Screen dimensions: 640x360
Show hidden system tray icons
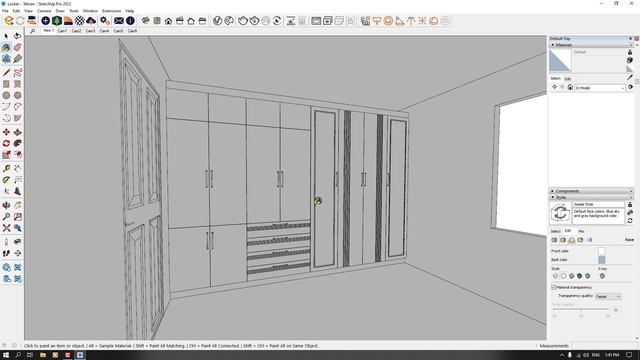tap(562, 355)
